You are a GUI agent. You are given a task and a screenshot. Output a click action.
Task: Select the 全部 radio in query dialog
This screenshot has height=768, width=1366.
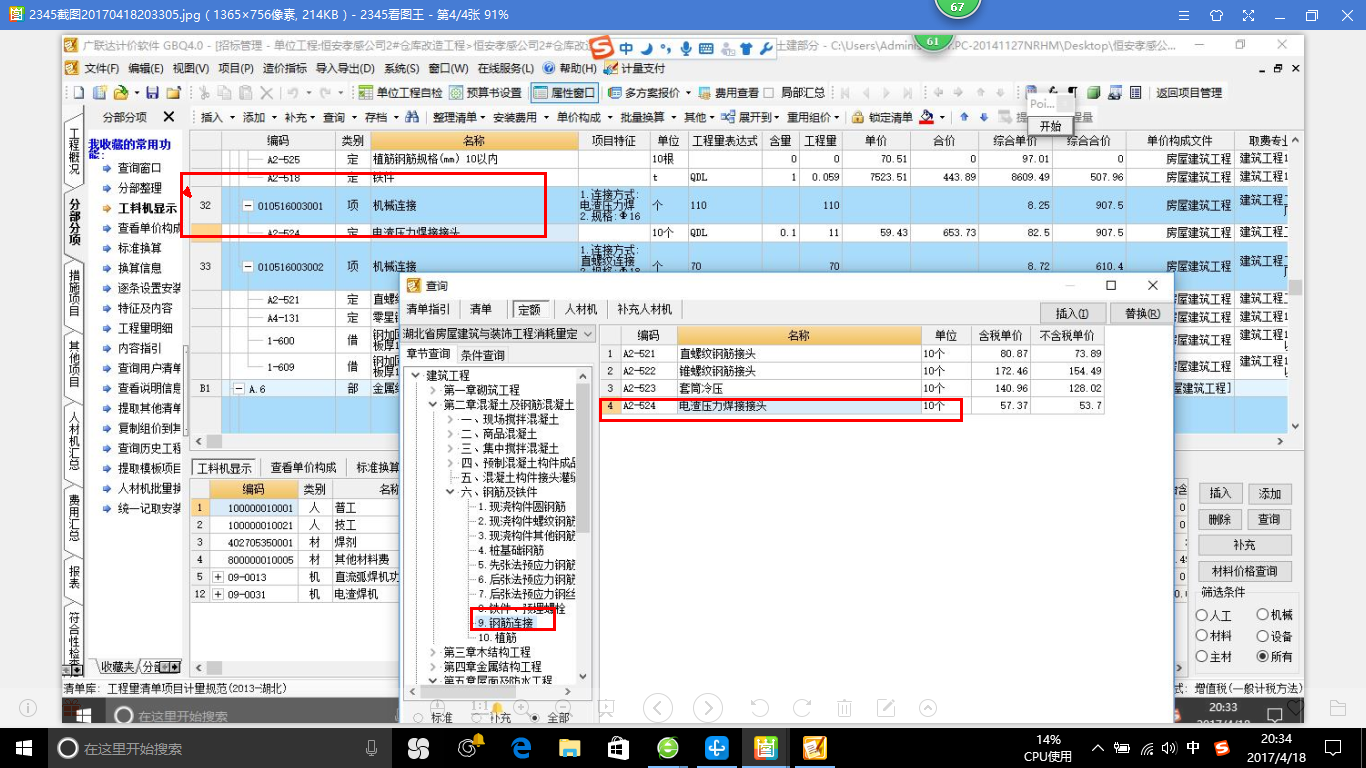(x=536, y=718)
